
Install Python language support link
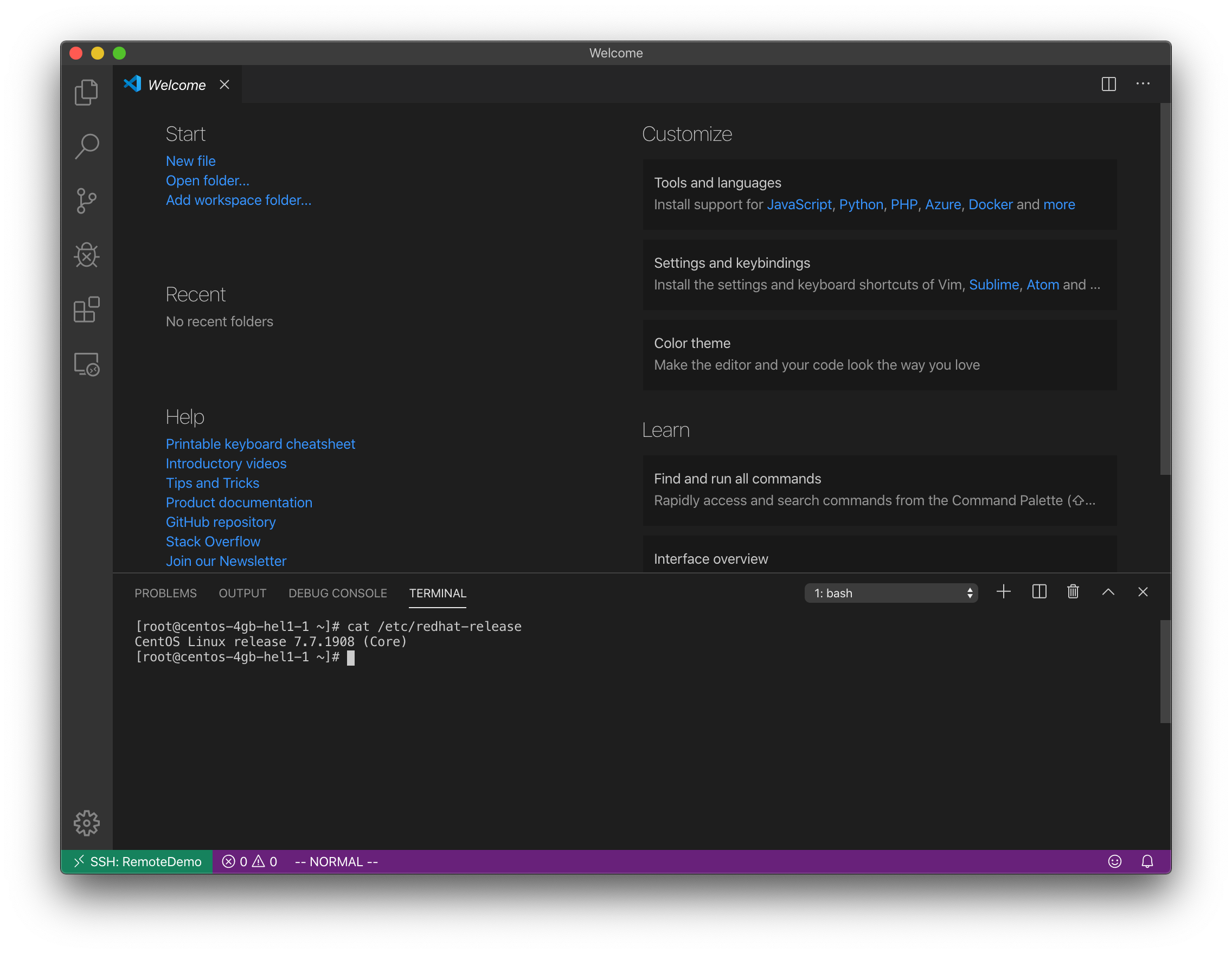(x=862, y=205)
